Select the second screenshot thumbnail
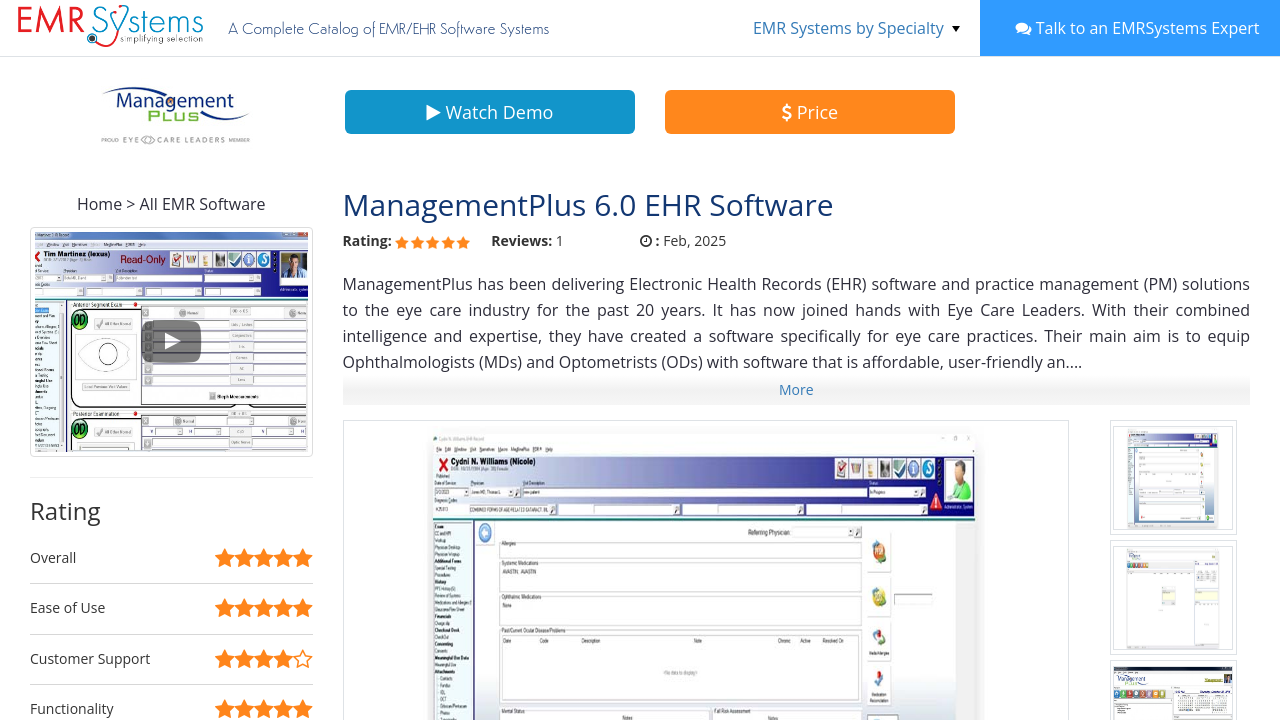Viewport: 1280px width, 720px height. [x=1173, y=597]
